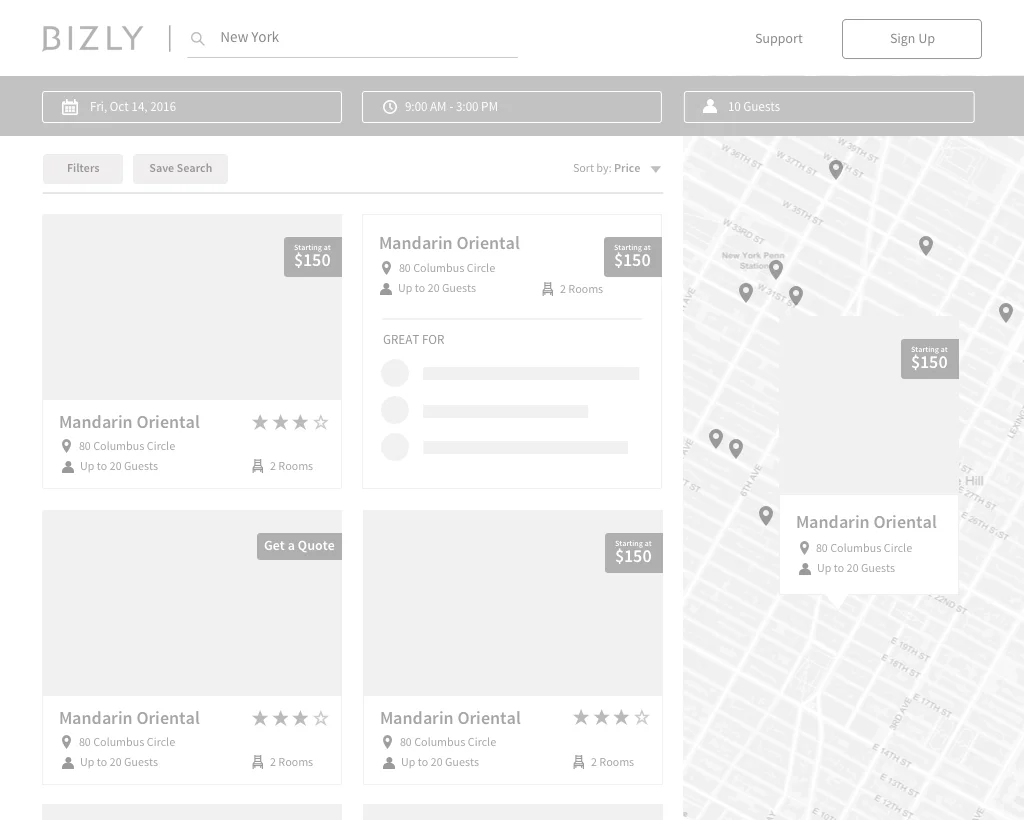Click the Sort by: Price label
This screenshot has height=820, width=1024.
(607, 168)
